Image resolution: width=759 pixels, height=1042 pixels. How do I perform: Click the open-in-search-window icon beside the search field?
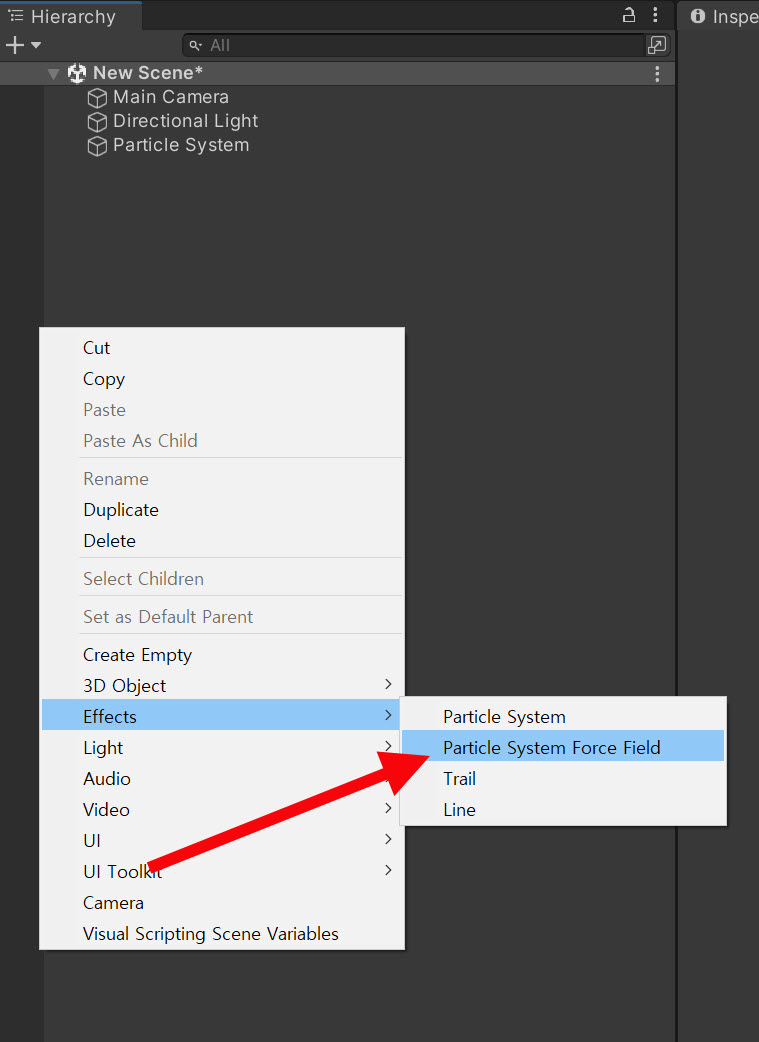click(x=657, y=45)
